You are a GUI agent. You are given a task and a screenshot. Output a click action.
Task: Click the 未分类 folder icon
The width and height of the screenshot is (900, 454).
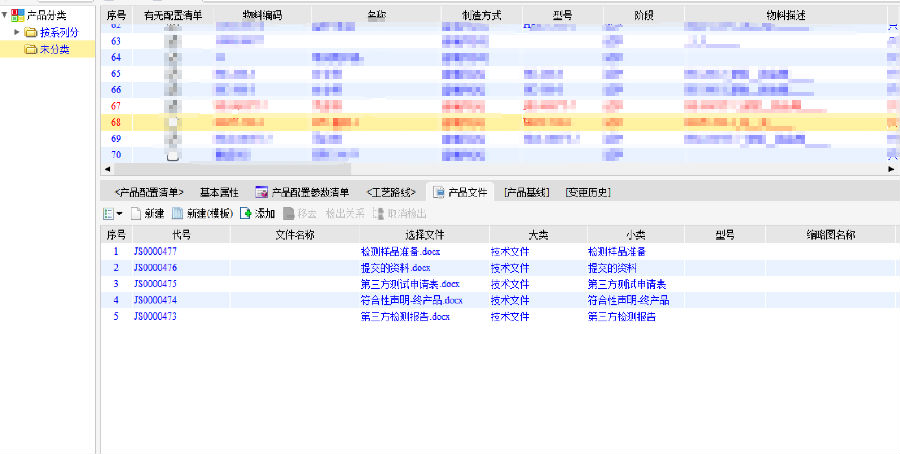pyautogui.click(x=31, y=48)
